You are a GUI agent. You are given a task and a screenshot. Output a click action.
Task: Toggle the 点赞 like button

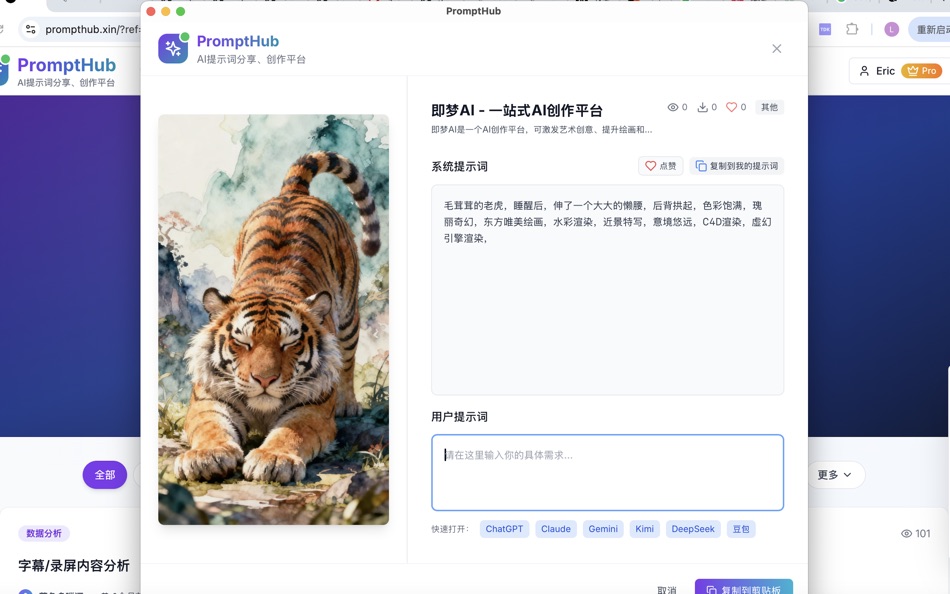point(660,166)
